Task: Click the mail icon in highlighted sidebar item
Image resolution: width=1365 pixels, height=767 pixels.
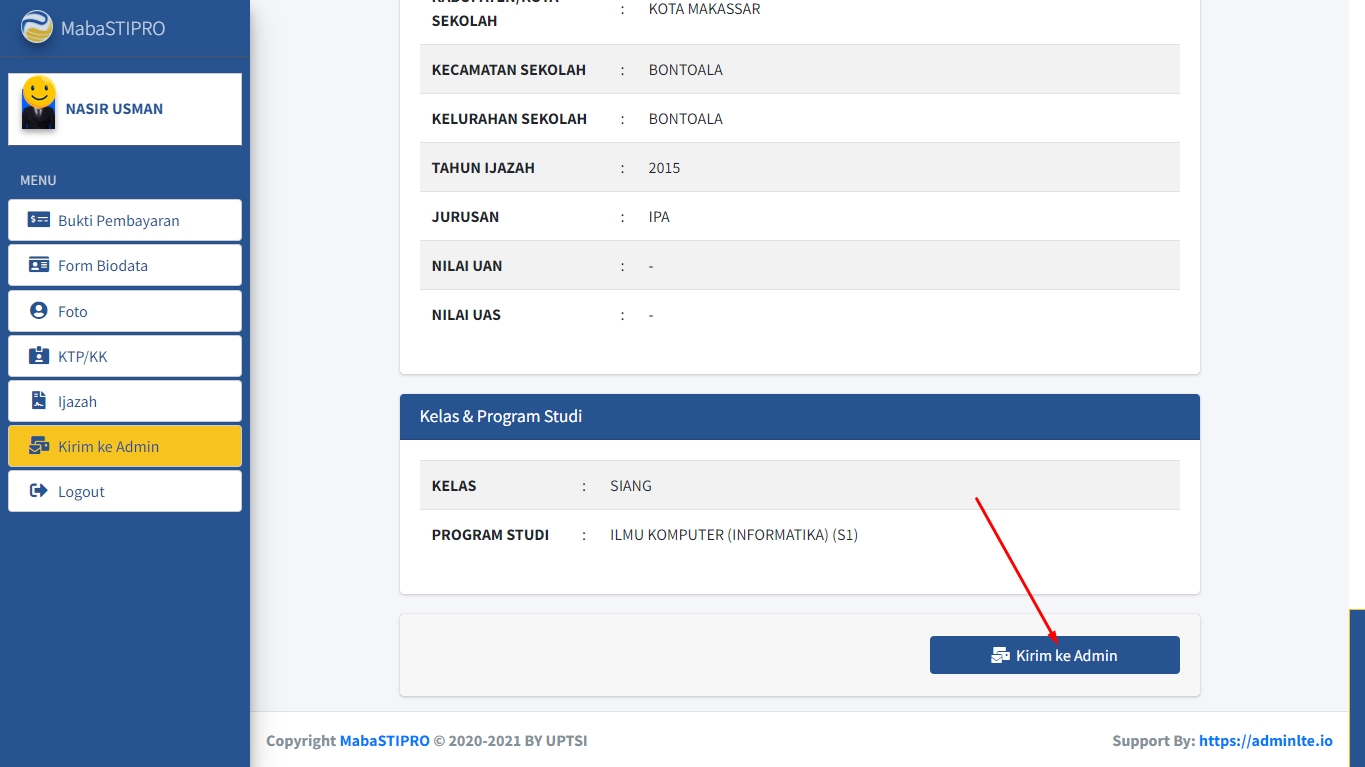Action: coord(39,446)
